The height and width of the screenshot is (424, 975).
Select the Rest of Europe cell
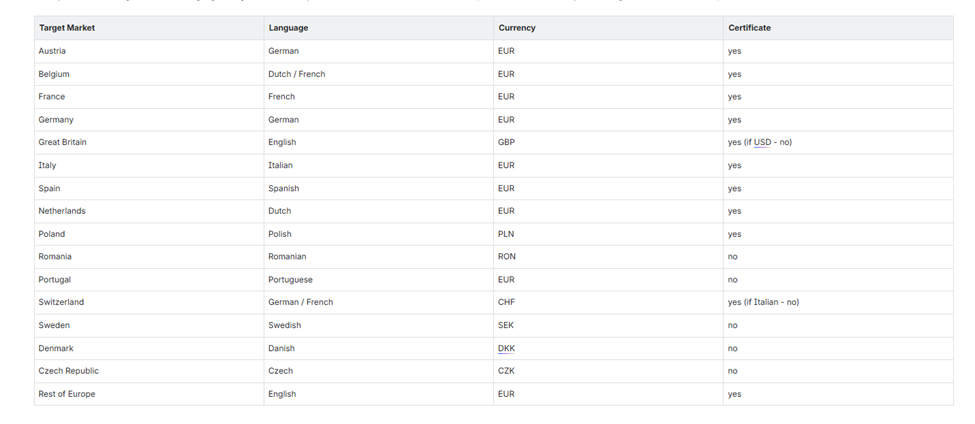(x=67, y=394)
